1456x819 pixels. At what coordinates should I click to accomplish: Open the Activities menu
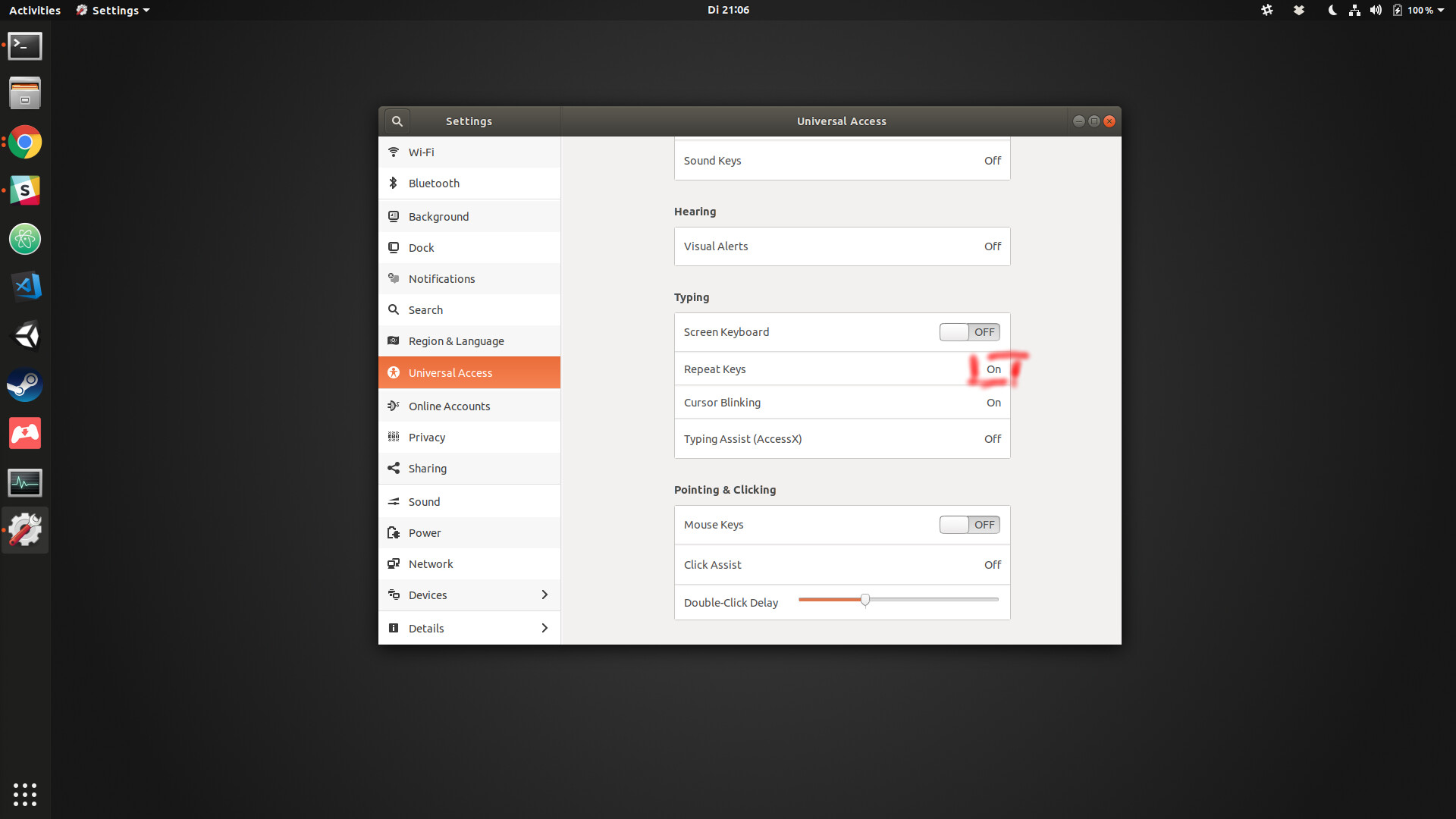coord(34,10)
